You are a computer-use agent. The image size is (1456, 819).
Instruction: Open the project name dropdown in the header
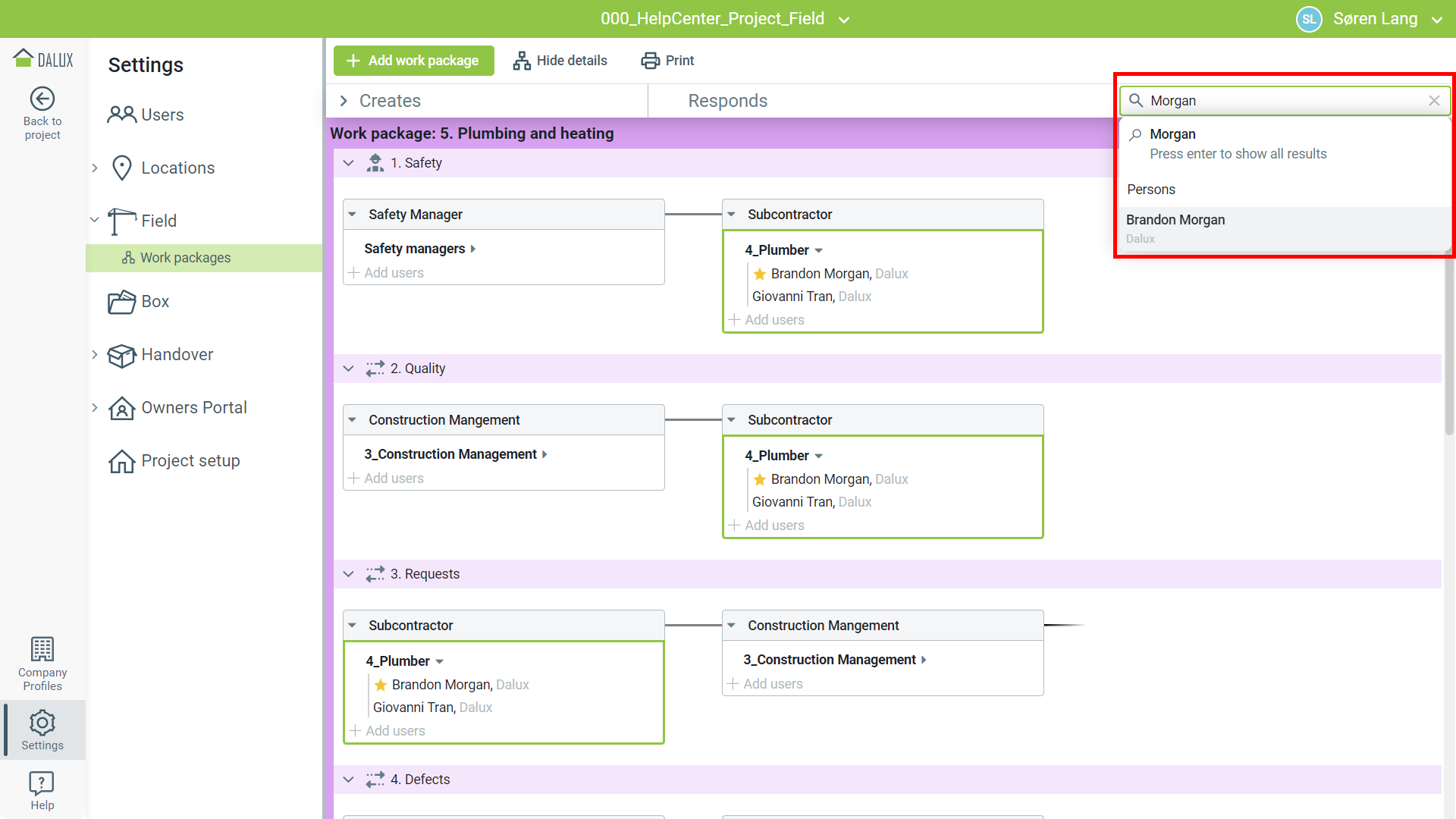click(x=844, y=20)
